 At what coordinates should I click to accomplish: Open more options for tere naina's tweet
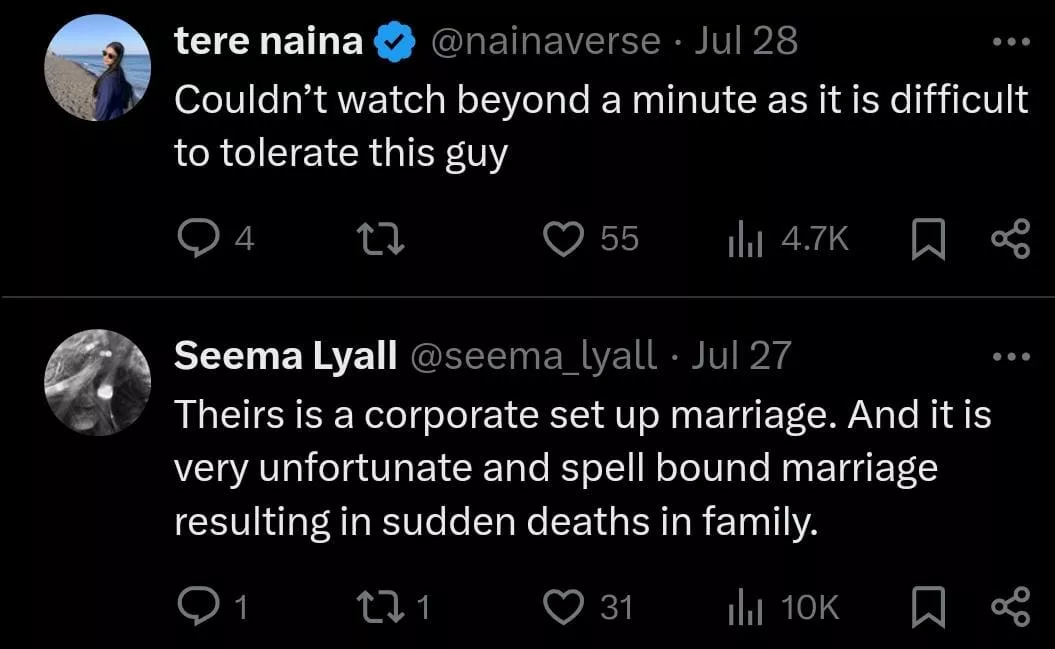1010,43
